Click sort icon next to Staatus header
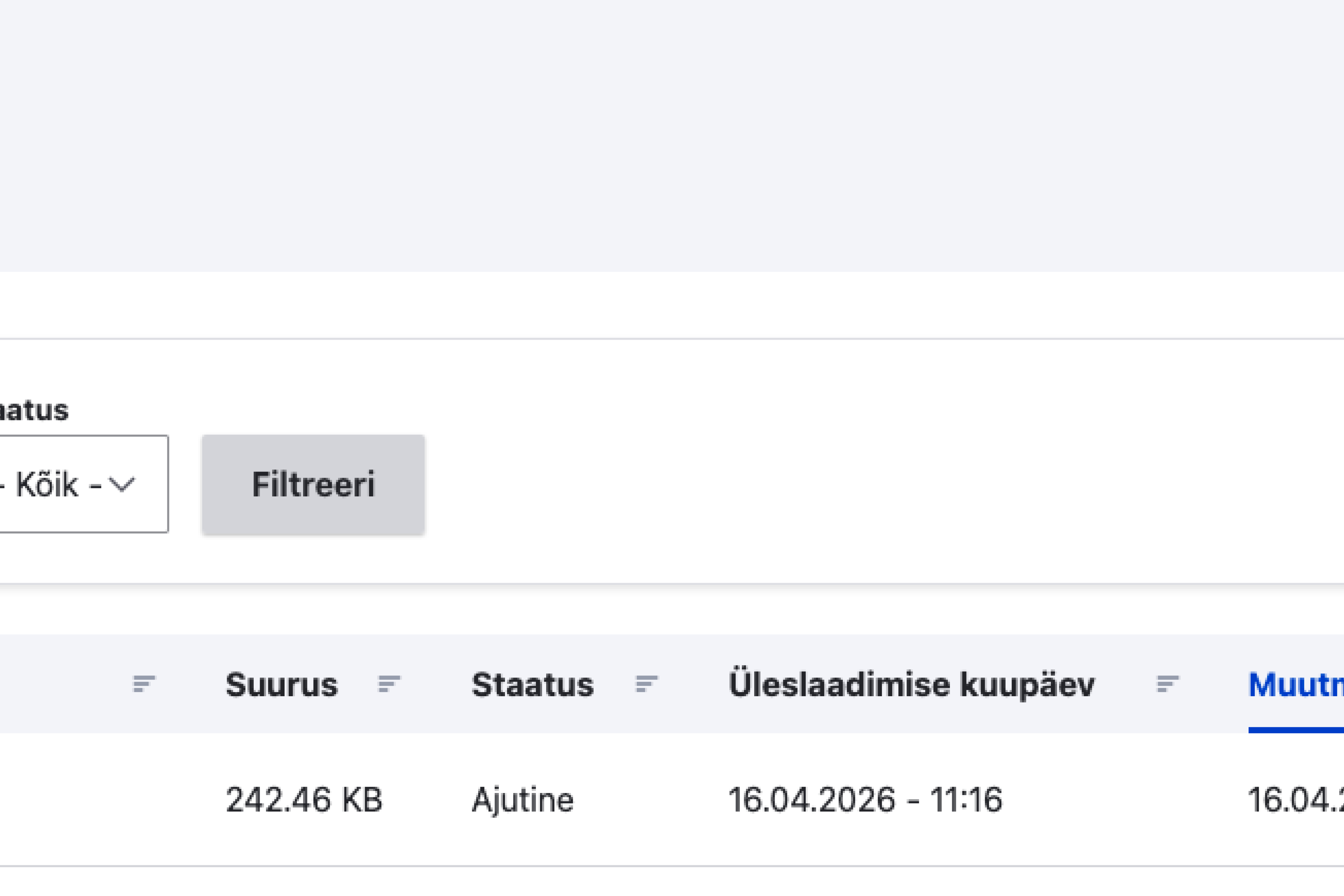Viewport: 1344px width, 896px height. click(646, 683)
